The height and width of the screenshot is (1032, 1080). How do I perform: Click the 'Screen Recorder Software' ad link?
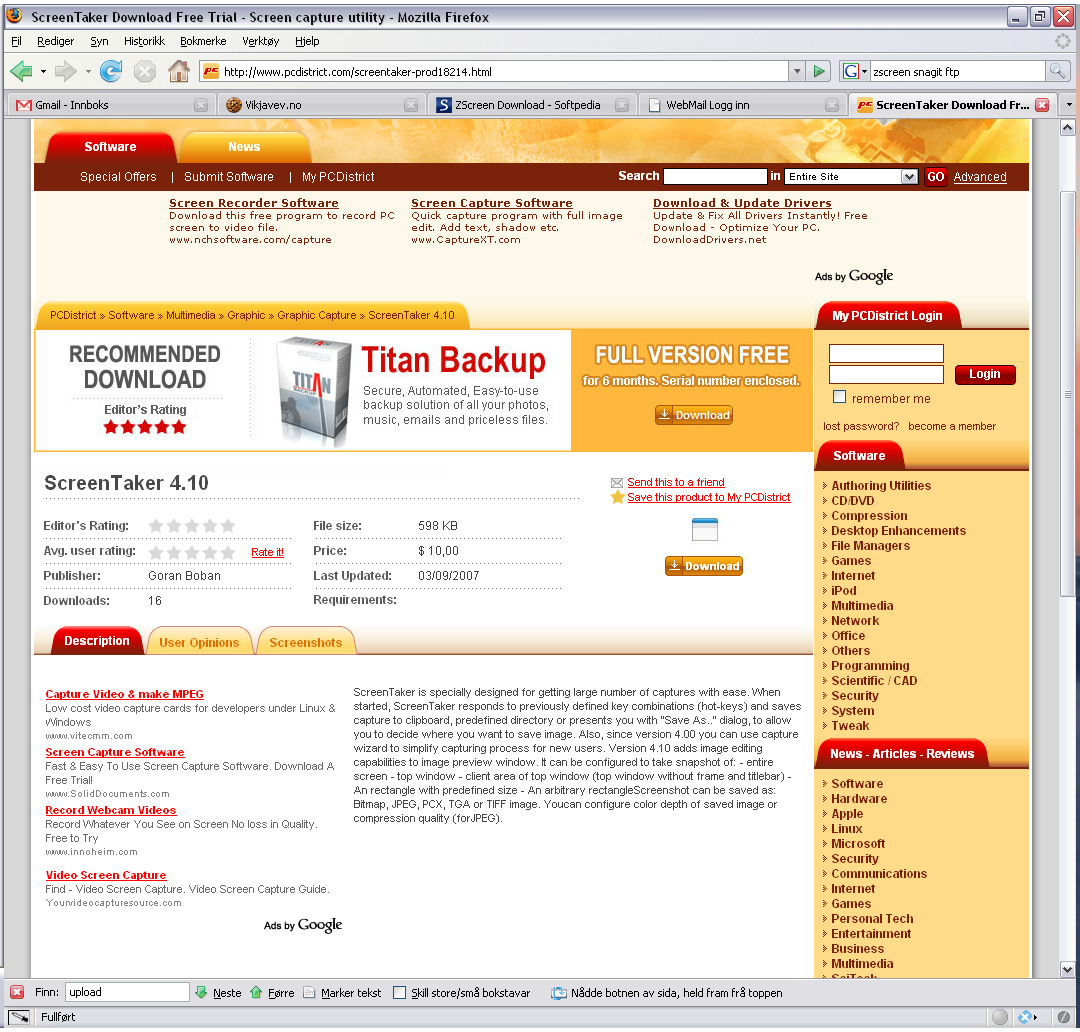[x=253, y=203]
